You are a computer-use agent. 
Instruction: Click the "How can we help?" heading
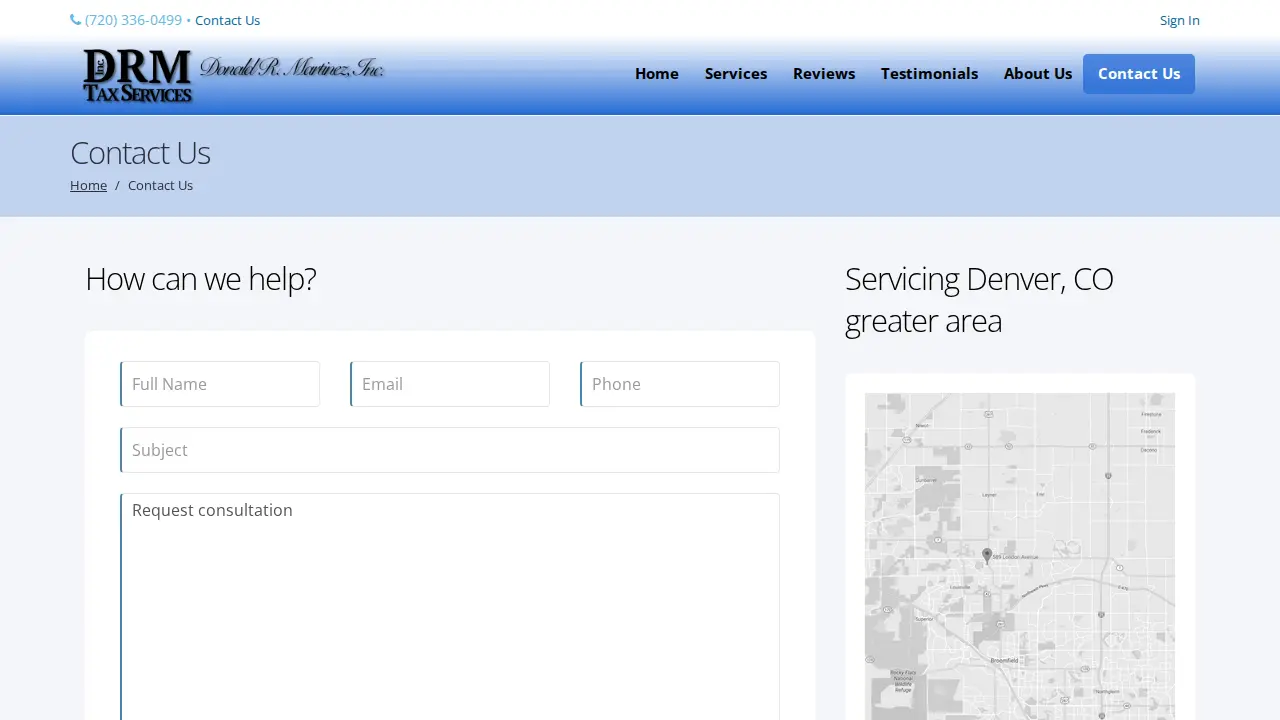pyautogui.click(x=200, y=278)
